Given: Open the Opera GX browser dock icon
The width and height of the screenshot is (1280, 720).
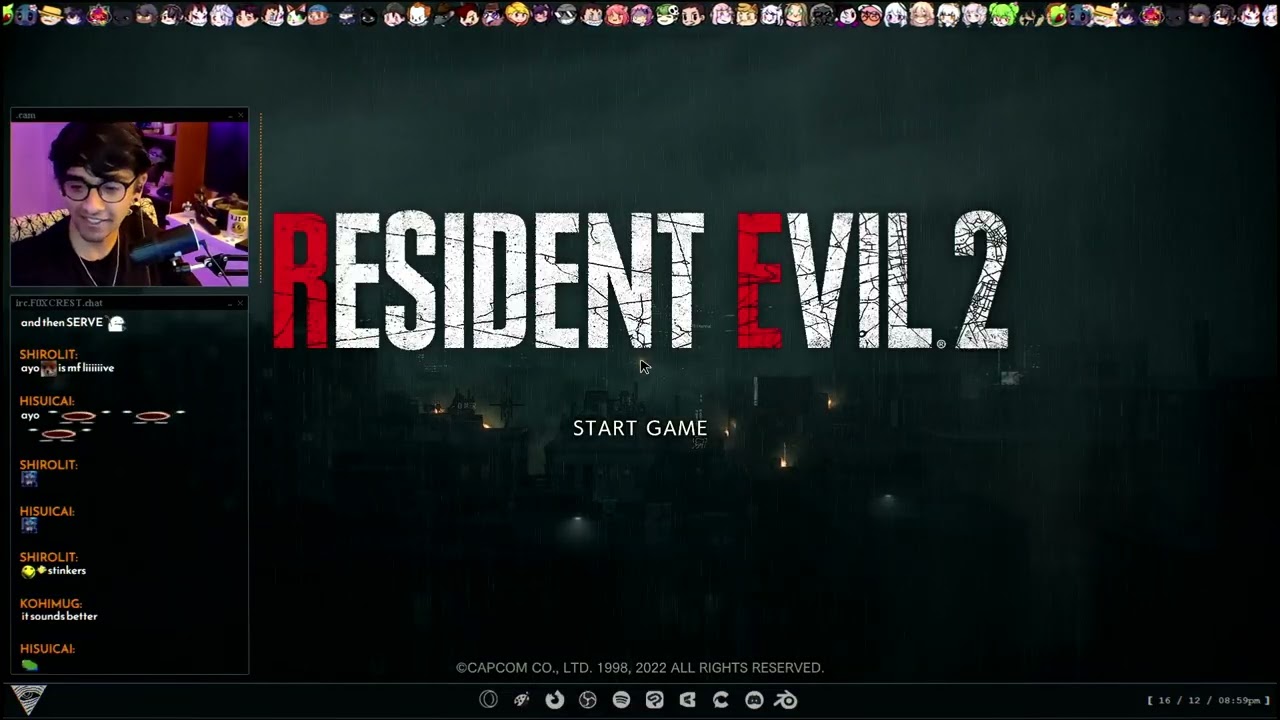Looking at the screenshot, I should pyautogui.click(x=488, y=700).
